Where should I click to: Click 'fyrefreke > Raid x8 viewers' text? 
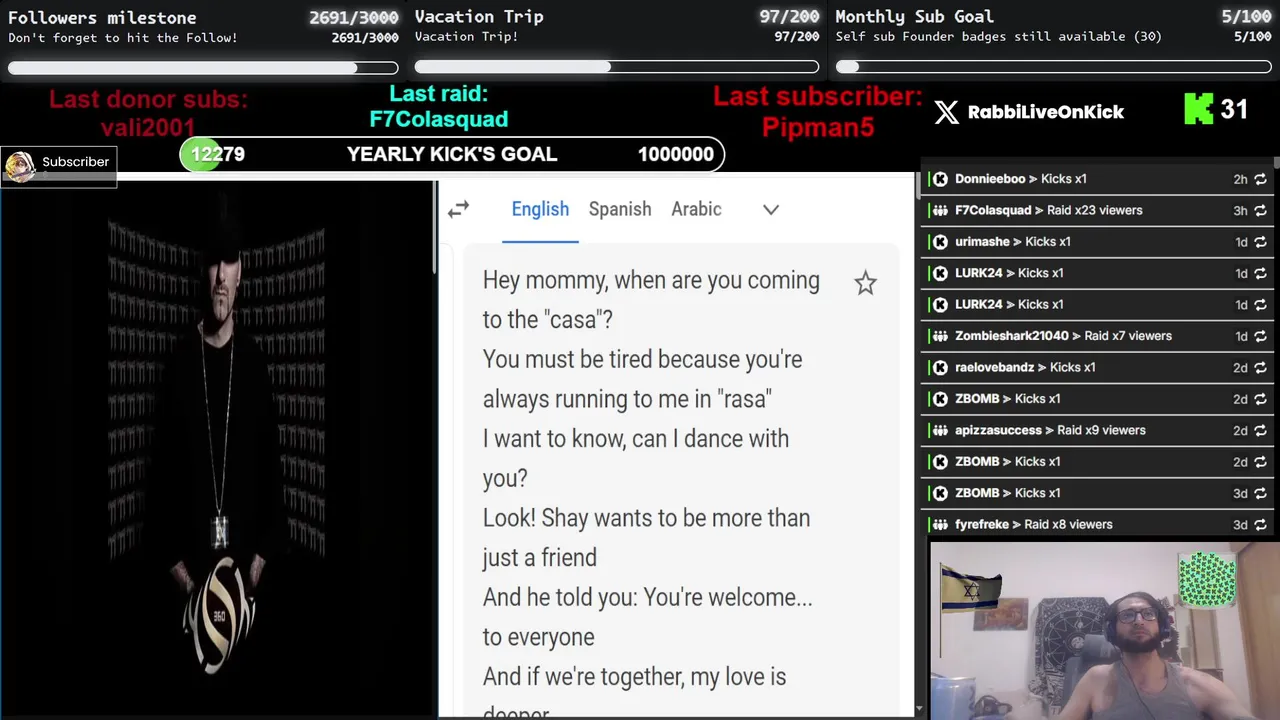(x=1034, y=524)
